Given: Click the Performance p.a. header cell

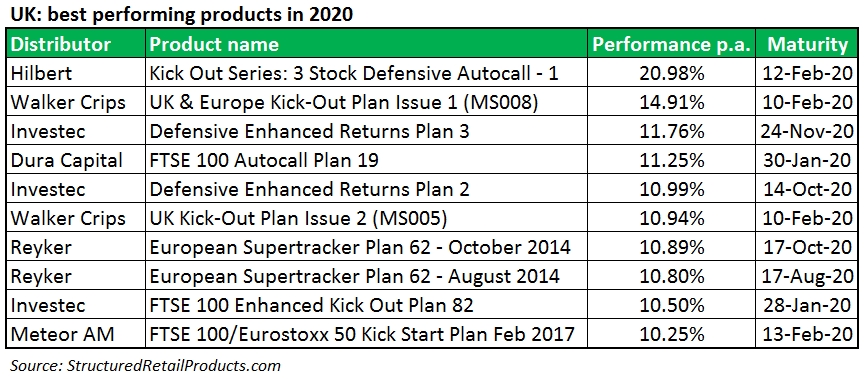Looking at the screenshot, I should pos(671,44).
